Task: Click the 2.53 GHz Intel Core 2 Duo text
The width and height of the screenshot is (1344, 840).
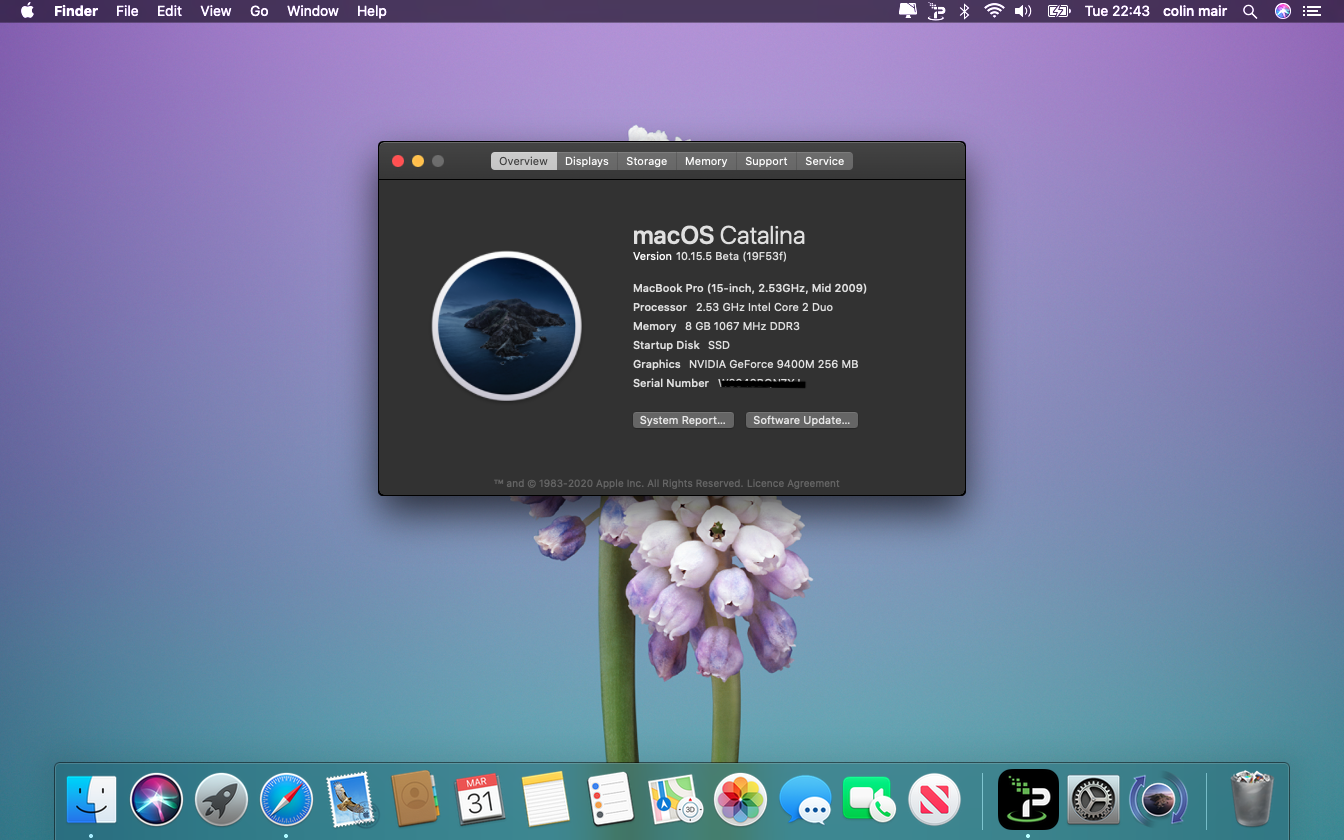Action: [764, 307]
